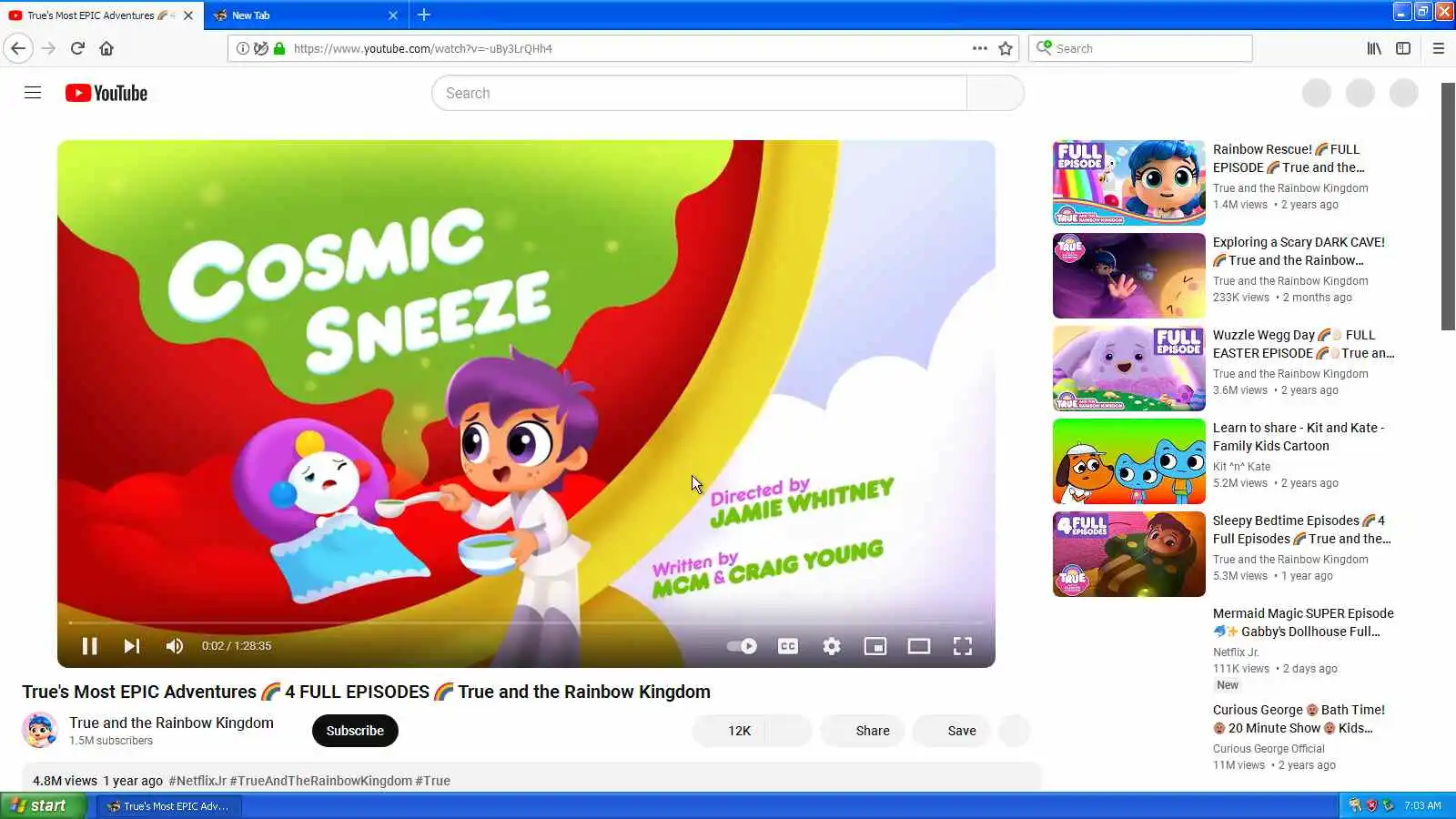
Task: Go forward in the browser
Action: click(48, 48)
